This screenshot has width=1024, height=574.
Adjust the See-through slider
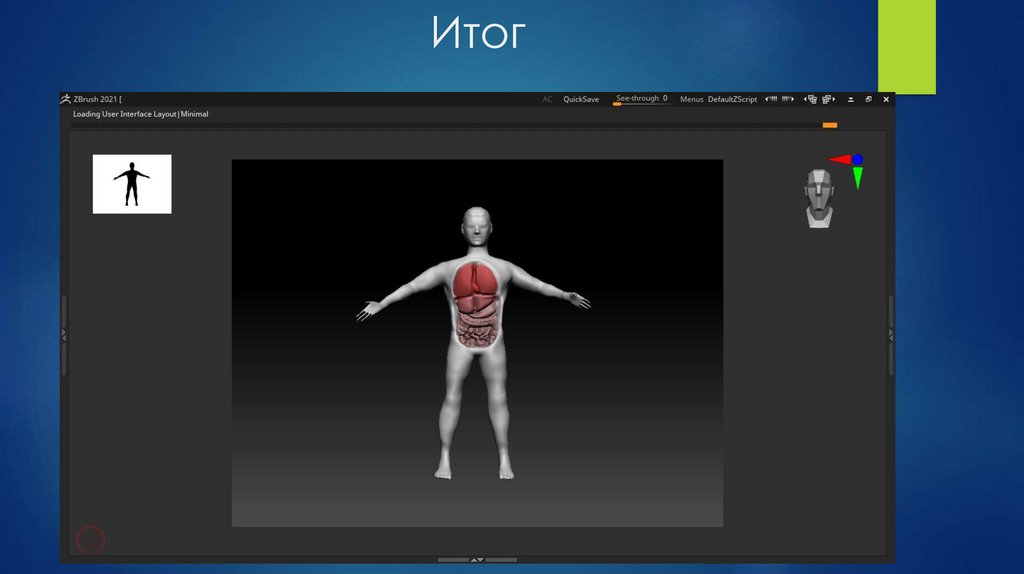pos(641,99)
